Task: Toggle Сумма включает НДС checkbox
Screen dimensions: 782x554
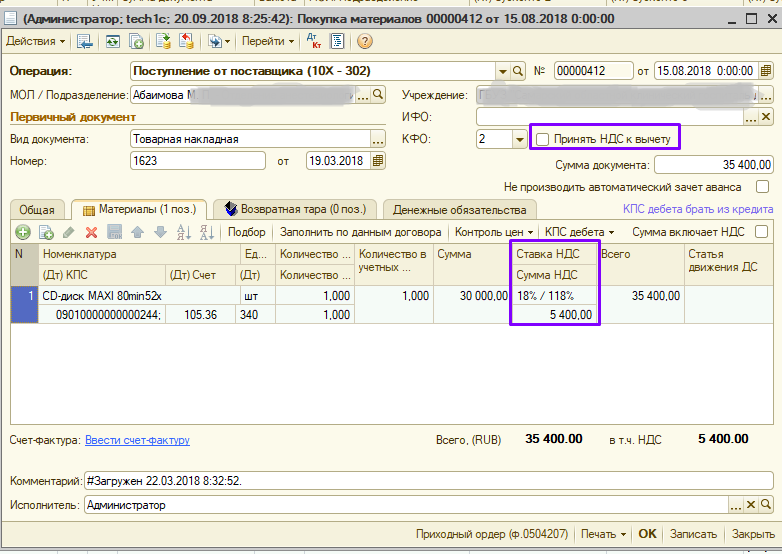Action: [762, 232]
